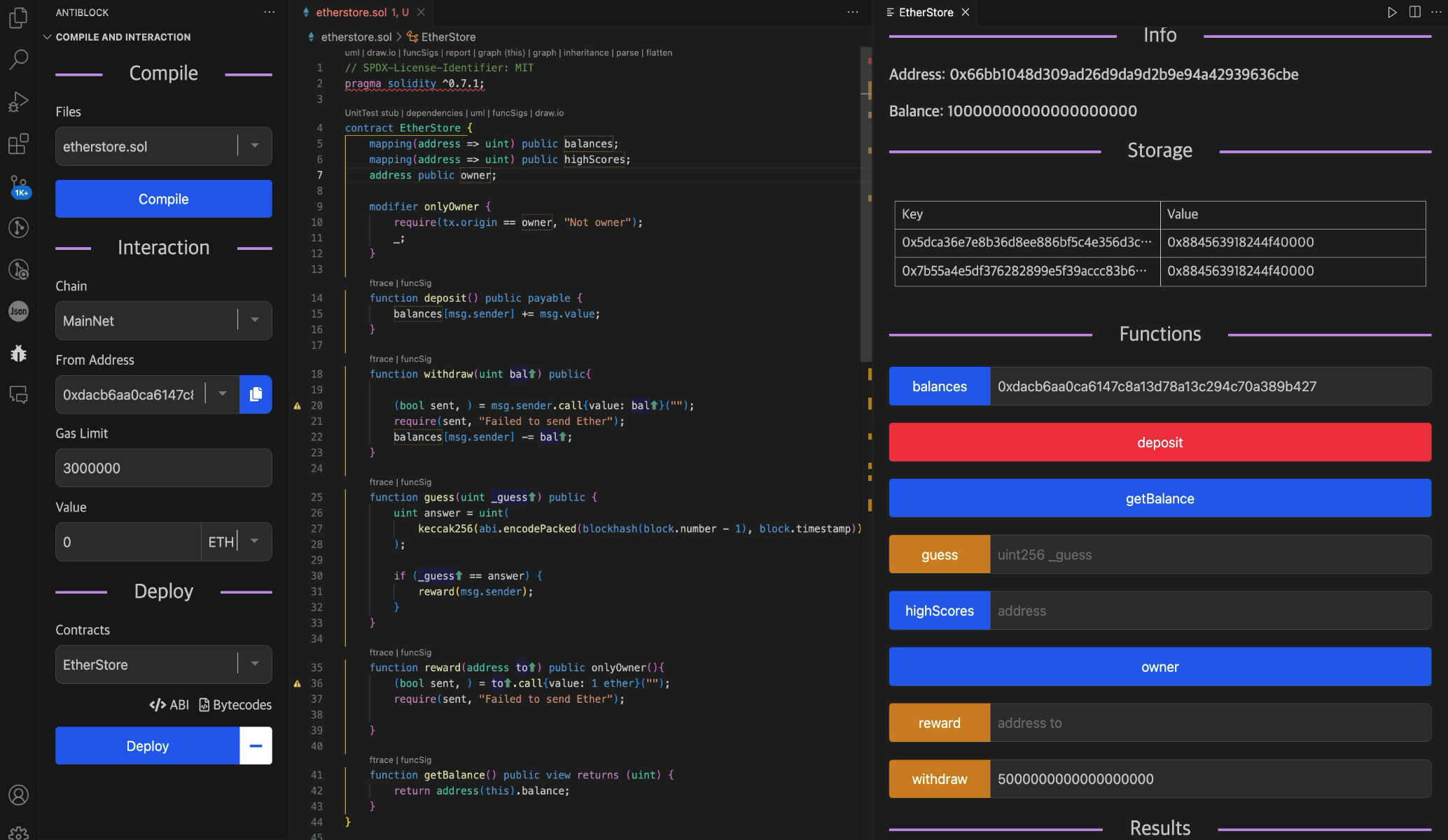Open Run and Debug view icon
Screen dimensions: 1448x840
18,102
